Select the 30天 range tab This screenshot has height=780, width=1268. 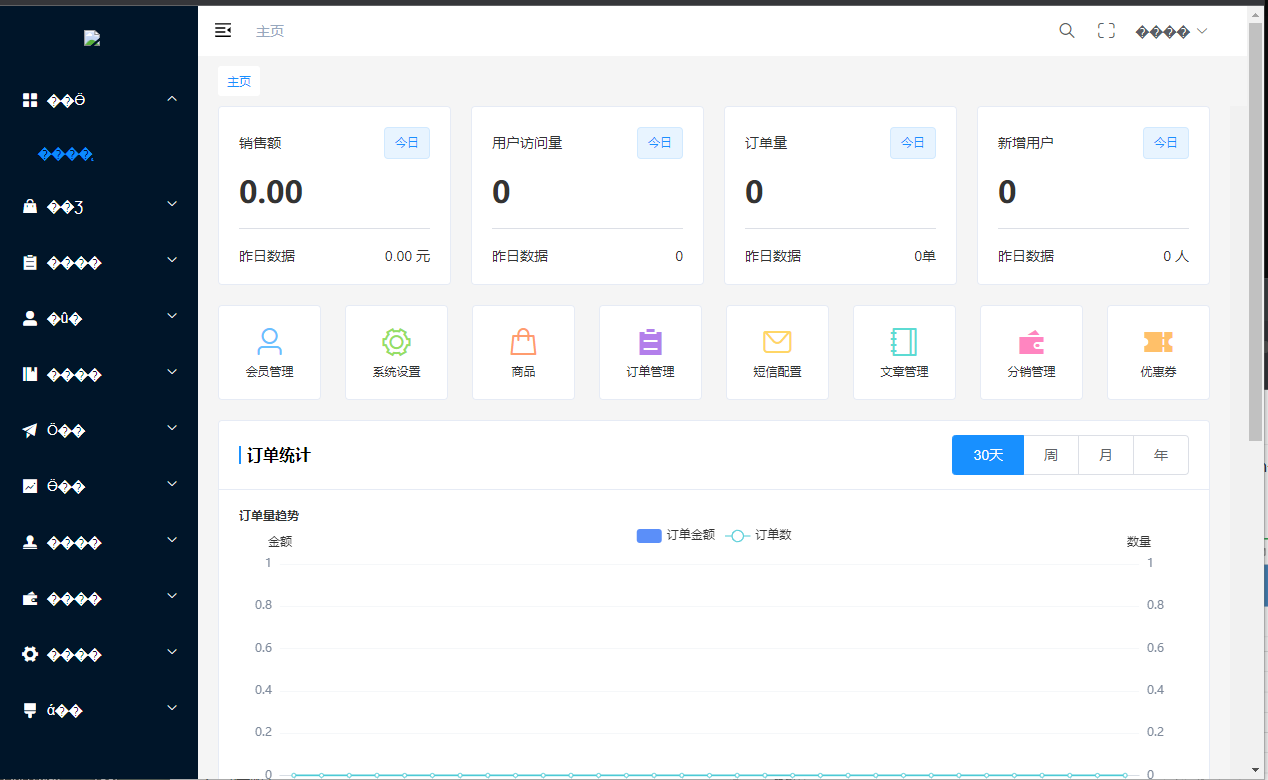coord(988,455)
